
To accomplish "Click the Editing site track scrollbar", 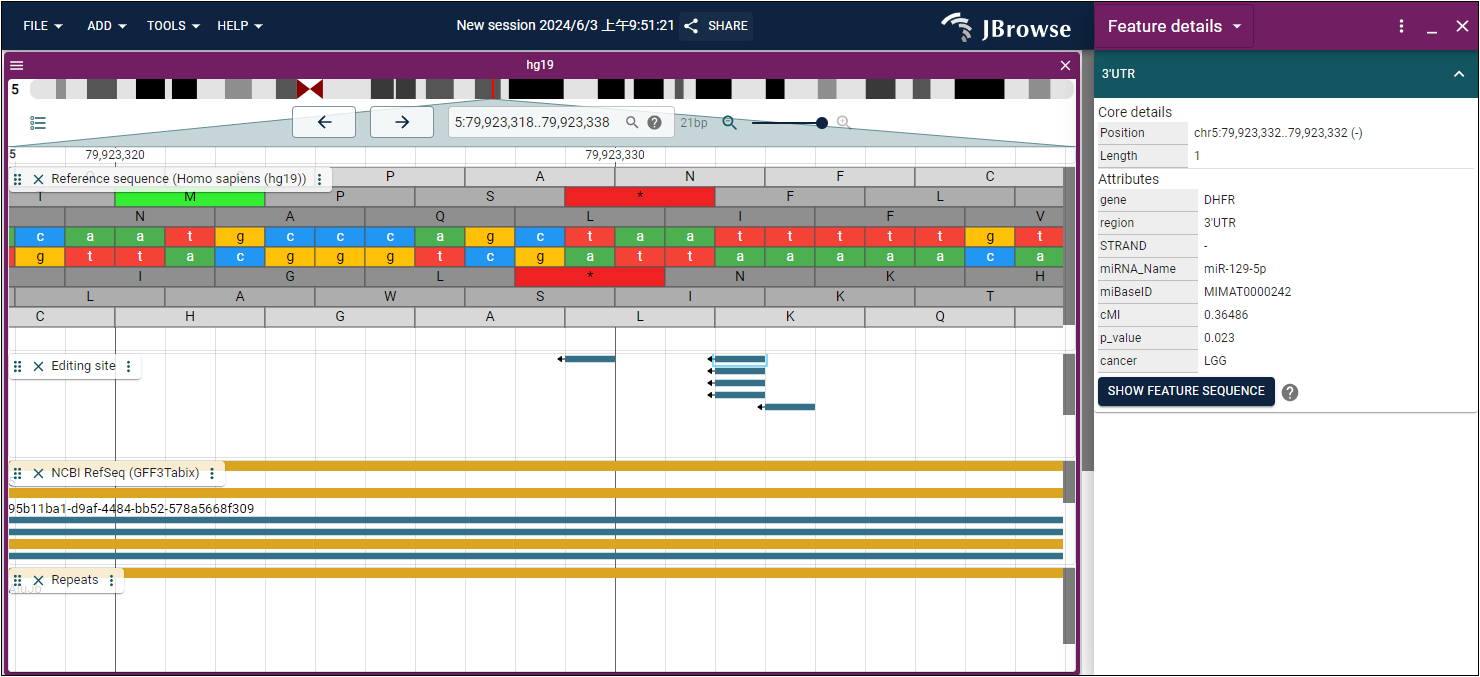I will click(x=1069, y=384).
